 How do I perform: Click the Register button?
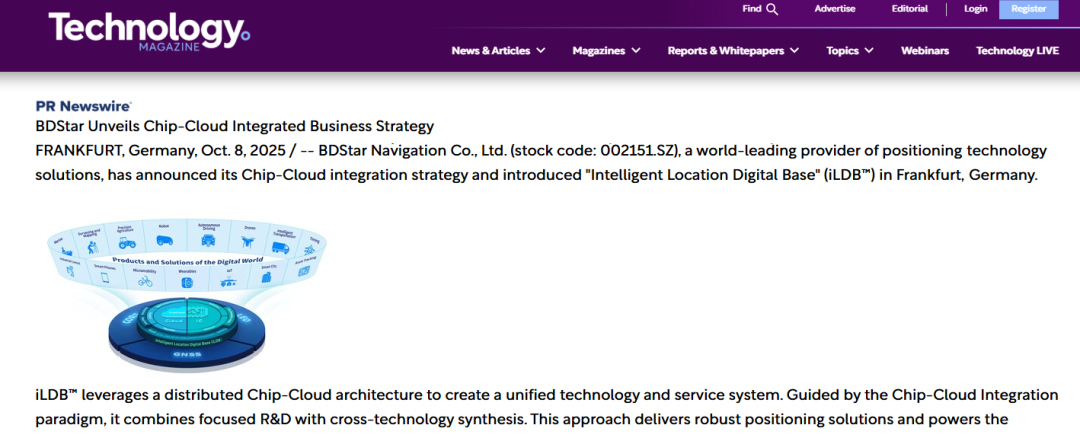[1028, 9]
